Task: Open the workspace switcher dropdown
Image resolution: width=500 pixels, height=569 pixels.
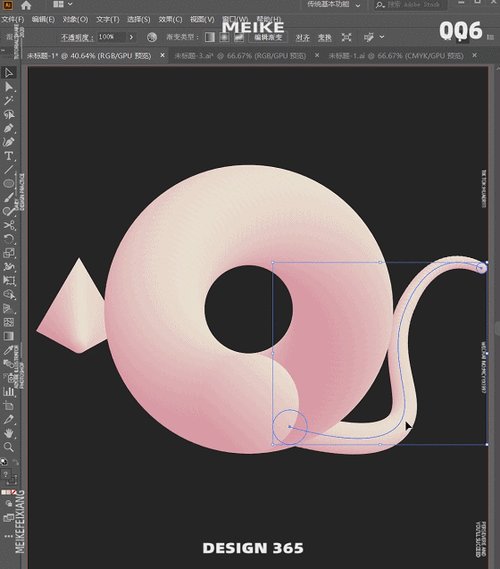Action: [x=334, y=5]
